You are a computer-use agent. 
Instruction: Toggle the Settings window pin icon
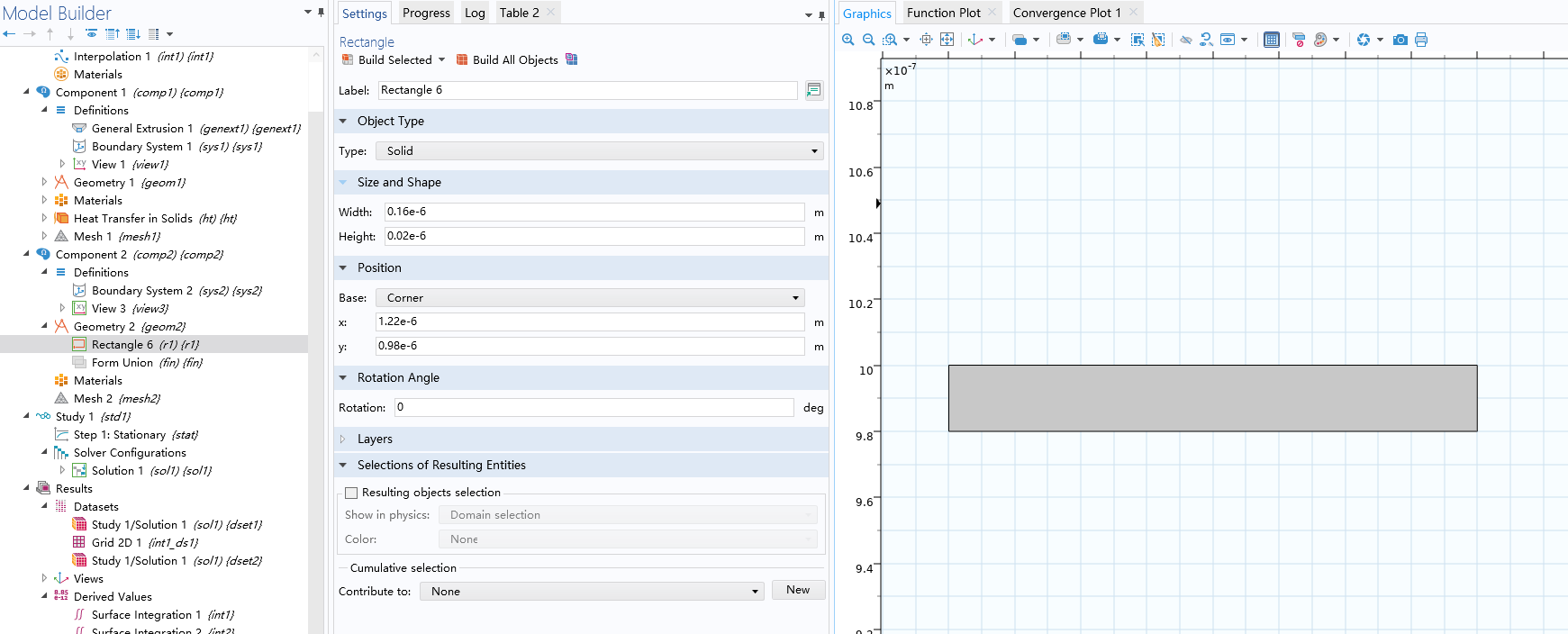point(821,15)
